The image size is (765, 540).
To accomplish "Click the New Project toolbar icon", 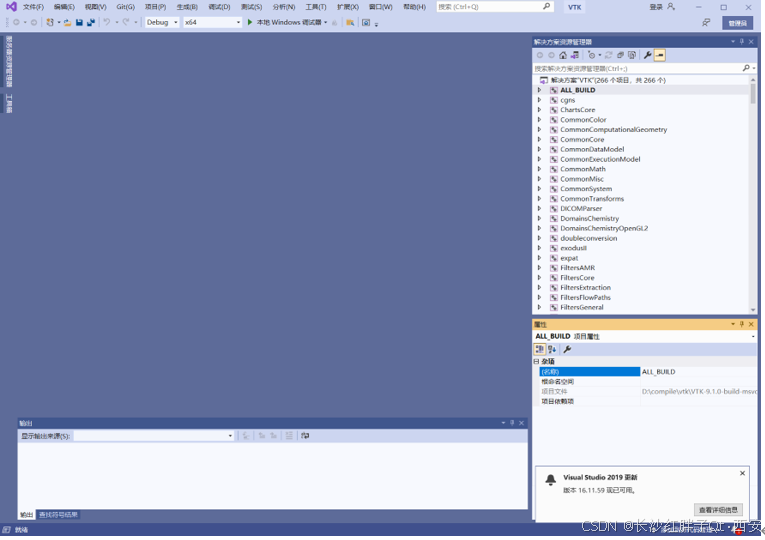I will point(50,22).
